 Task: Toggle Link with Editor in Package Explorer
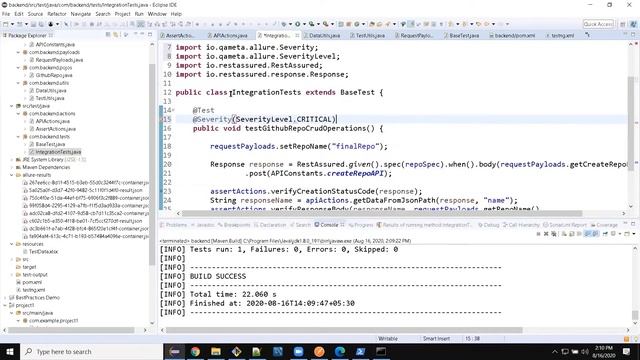116,35
